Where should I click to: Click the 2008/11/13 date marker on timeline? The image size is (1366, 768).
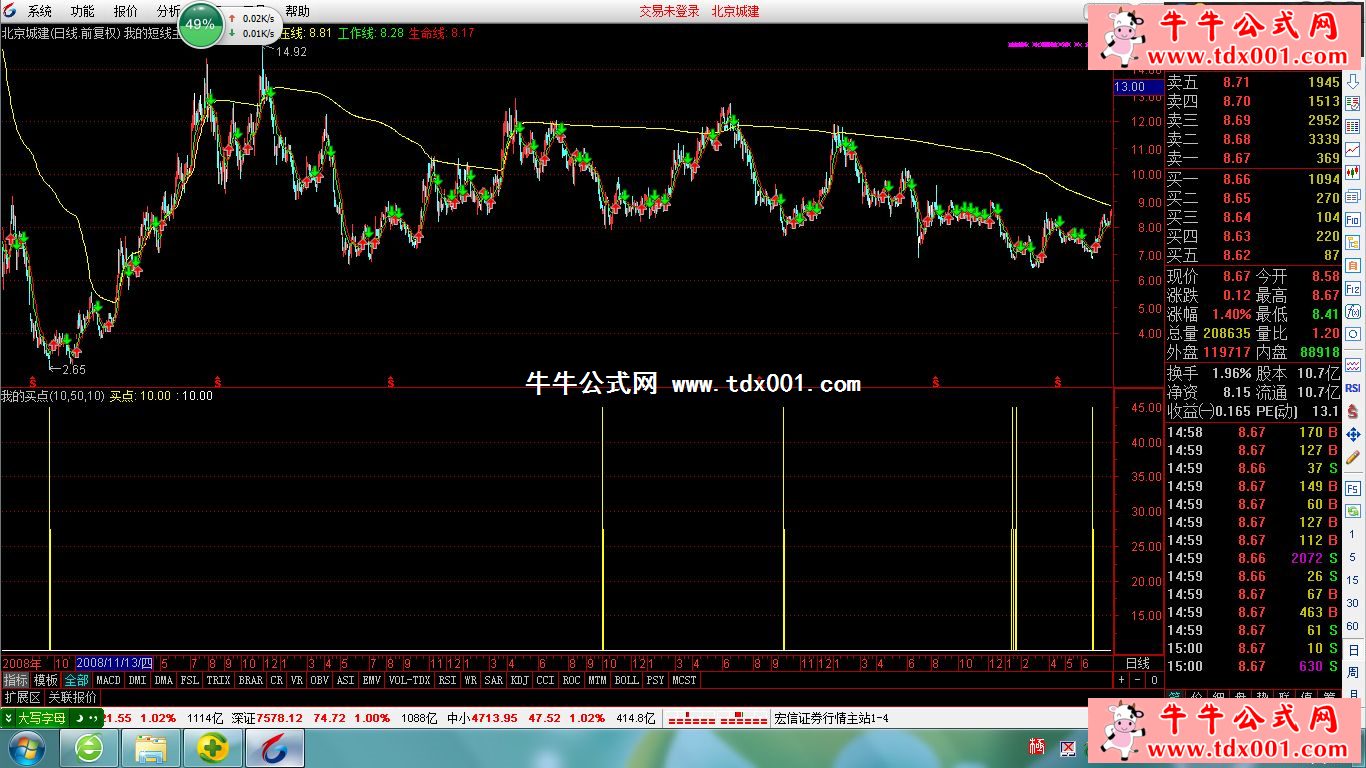[x=115, y=663]
